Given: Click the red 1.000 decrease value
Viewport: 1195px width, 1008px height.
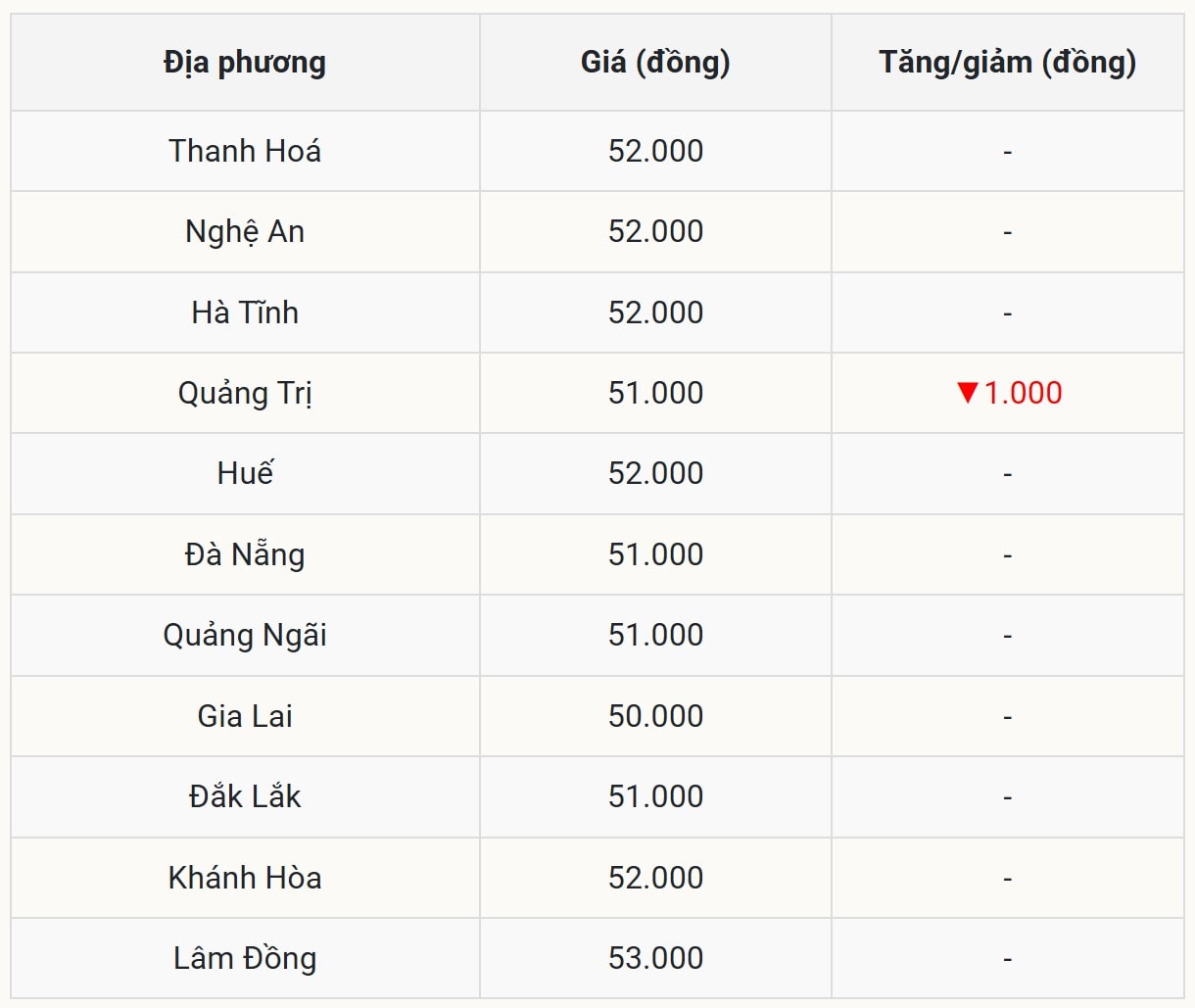Looking at the screenshot, I should click(x=1023, y=393).
